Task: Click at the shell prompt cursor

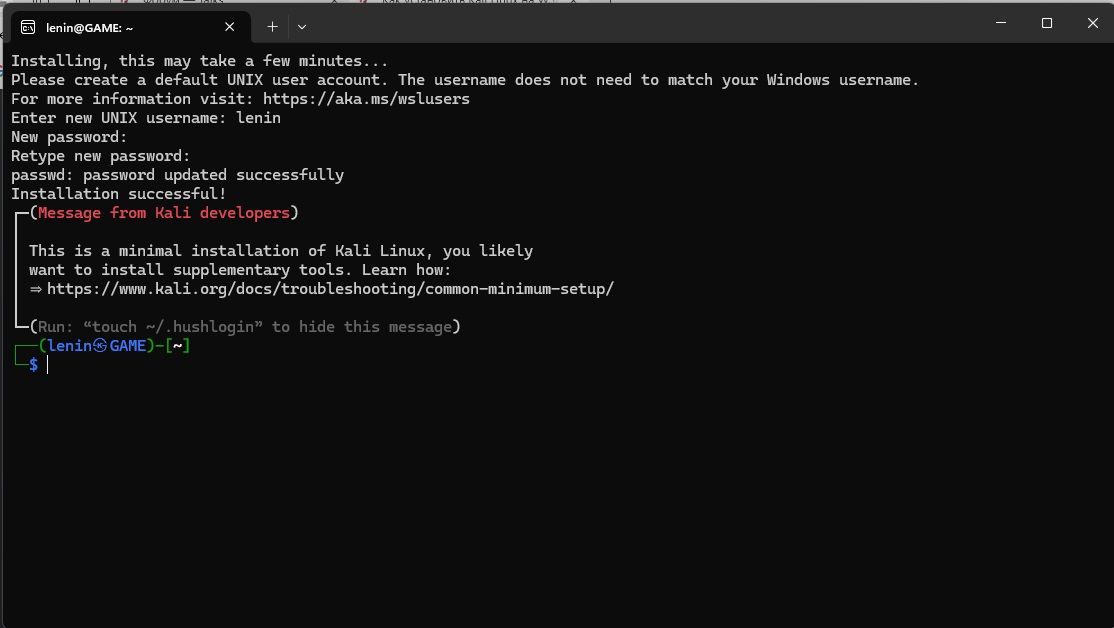Action: point(48,364)
